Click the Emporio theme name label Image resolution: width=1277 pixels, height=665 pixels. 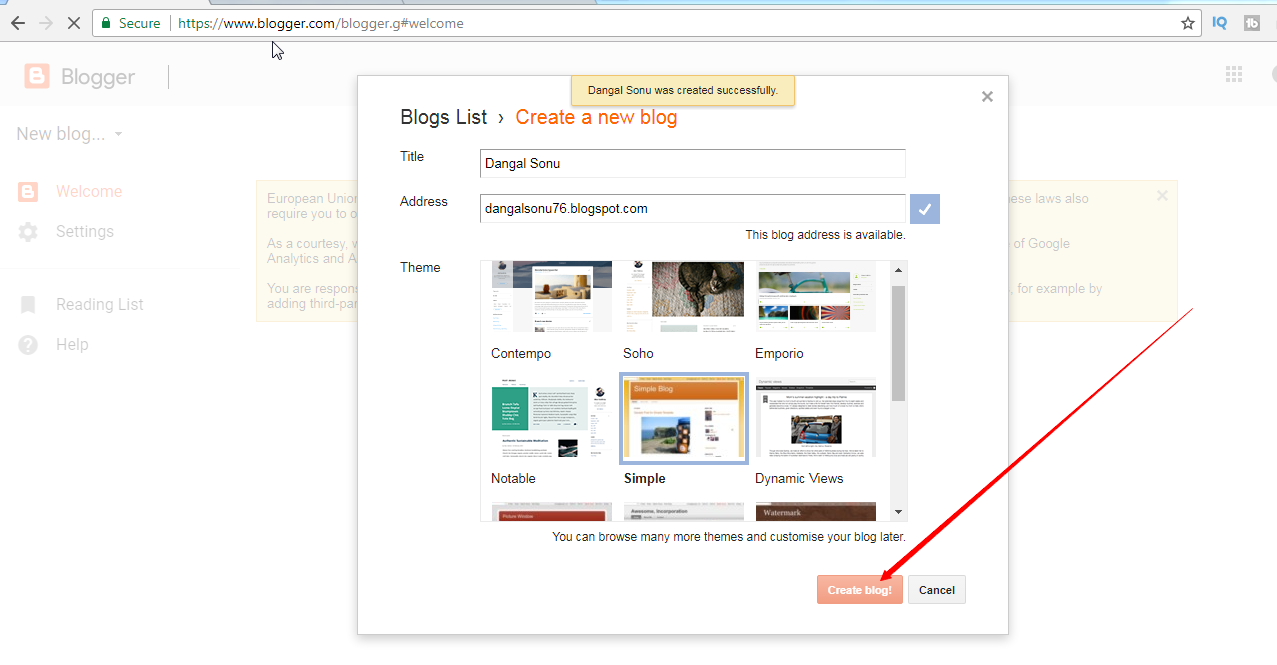pyautogui.click(x=780, y=354)
